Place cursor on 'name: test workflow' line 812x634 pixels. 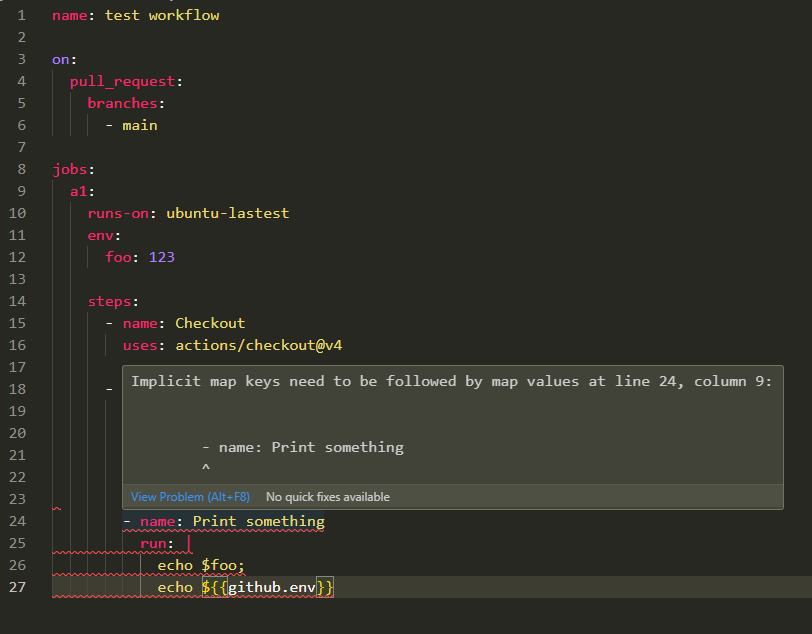pos(136,15)
